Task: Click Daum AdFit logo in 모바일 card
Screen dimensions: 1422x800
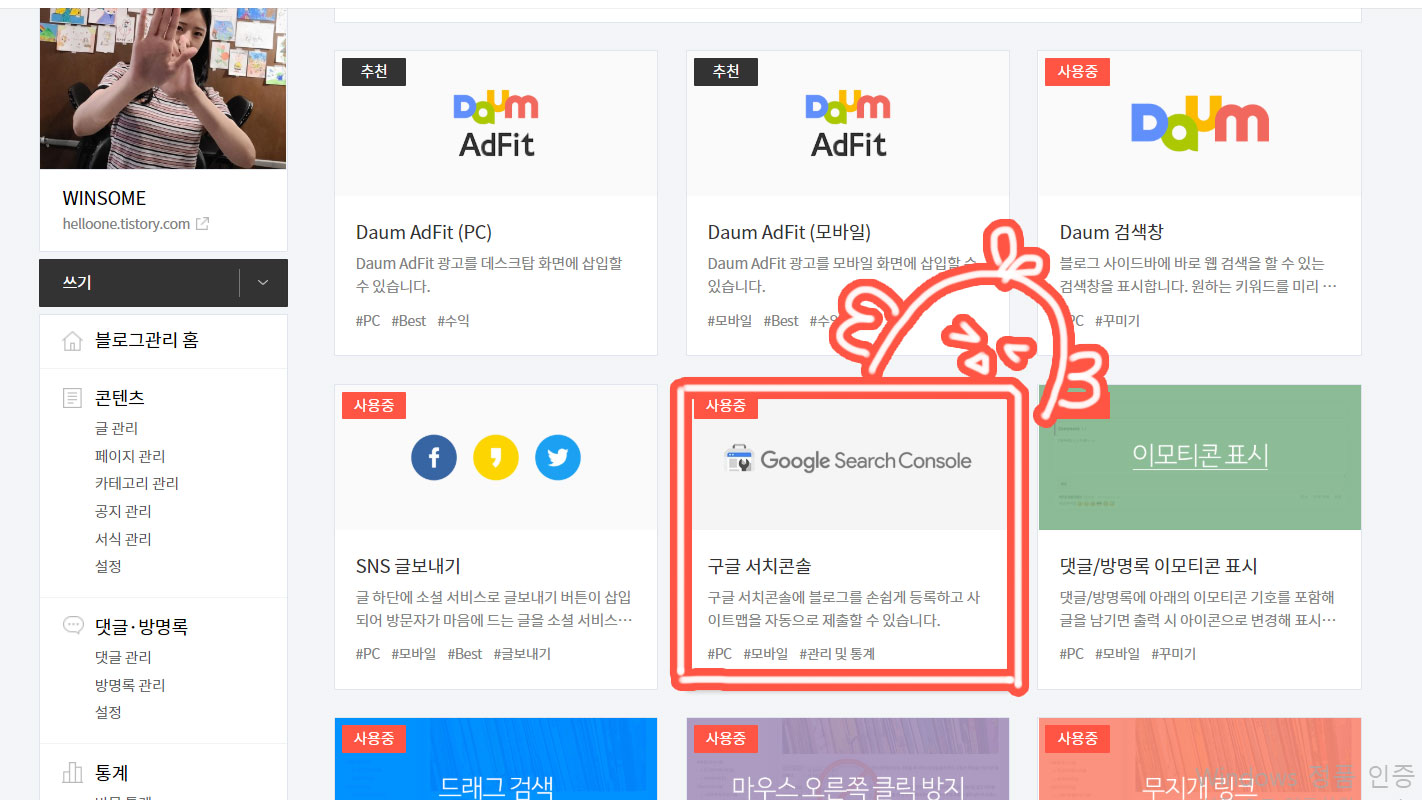Action: coord(848,124)
